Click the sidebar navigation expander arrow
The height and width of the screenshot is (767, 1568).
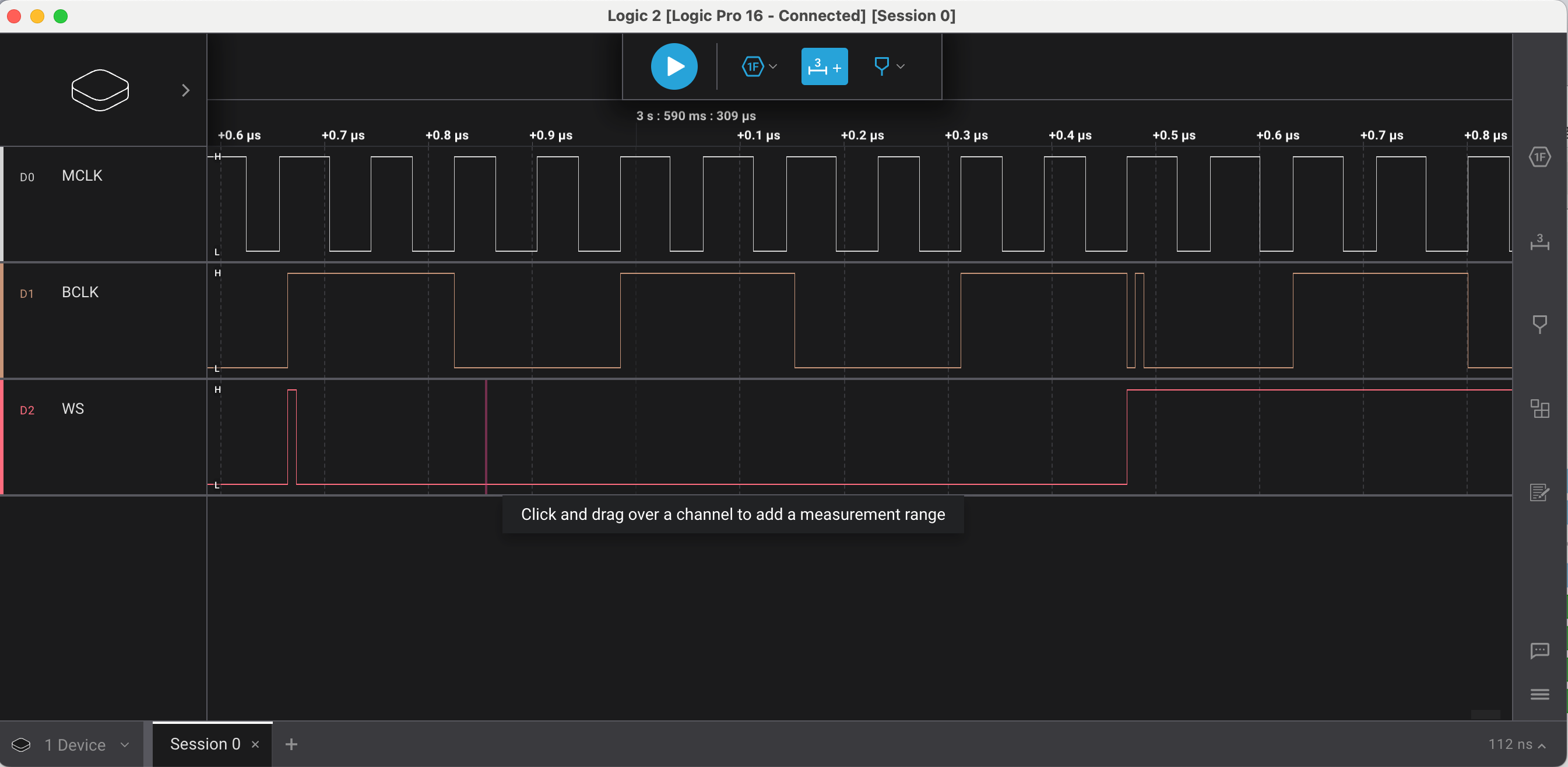click(186, 89)
